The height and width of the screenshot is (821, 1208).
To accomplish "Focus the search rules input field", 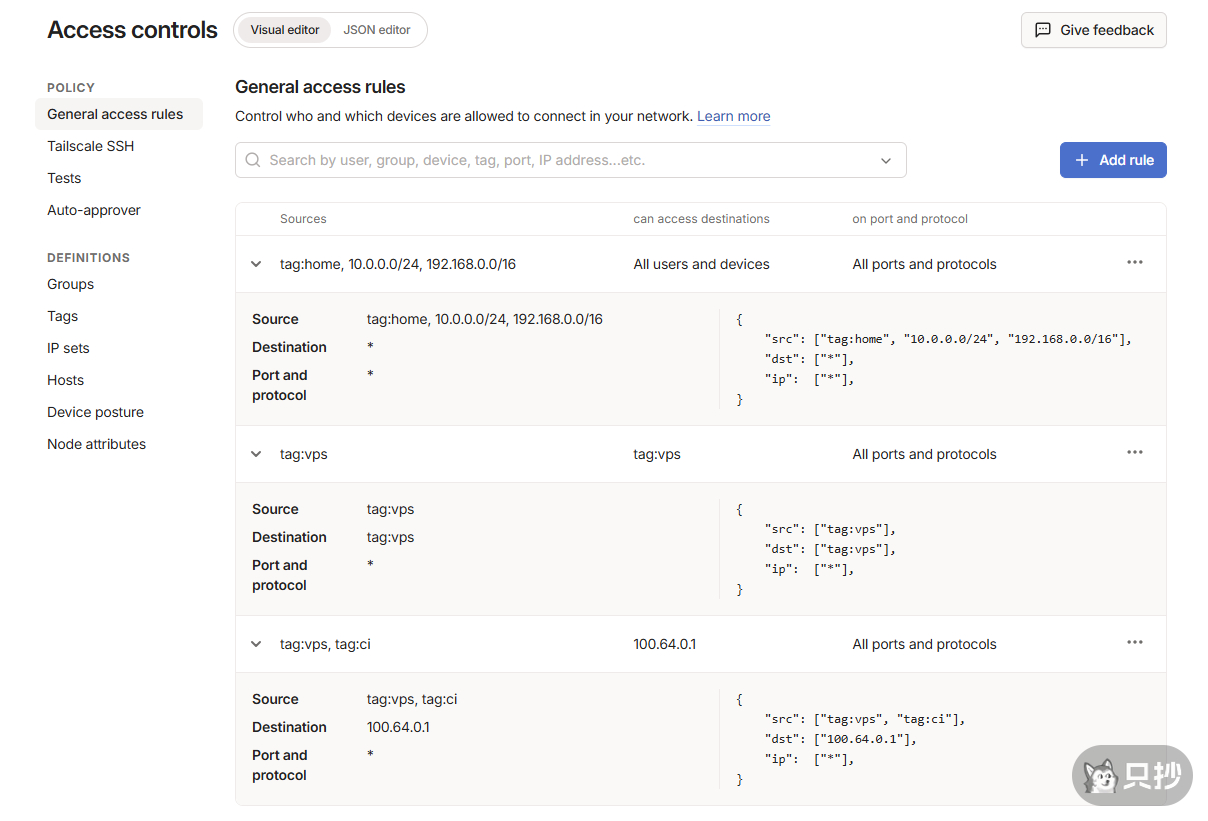I will [x=570, y=160].
